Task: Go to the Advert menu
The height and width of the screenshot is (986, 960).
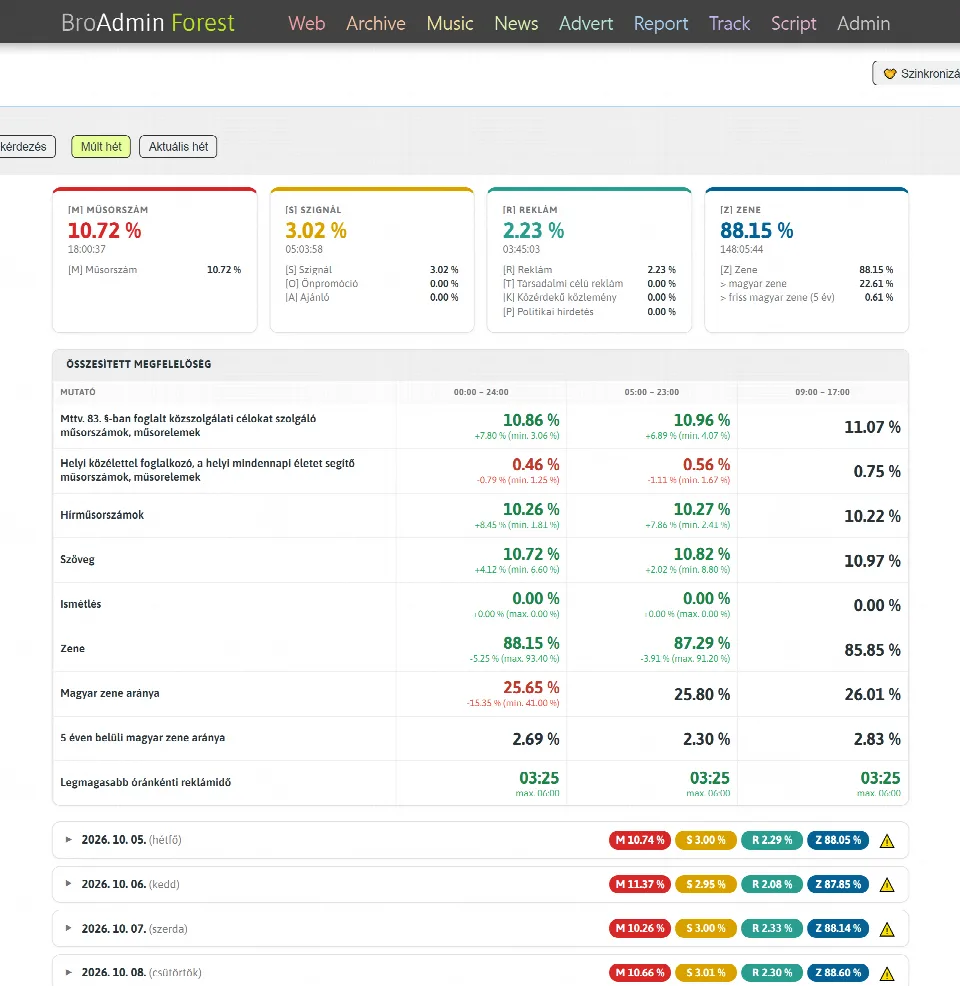Action: pyautogui.click(x=586, y=23)
